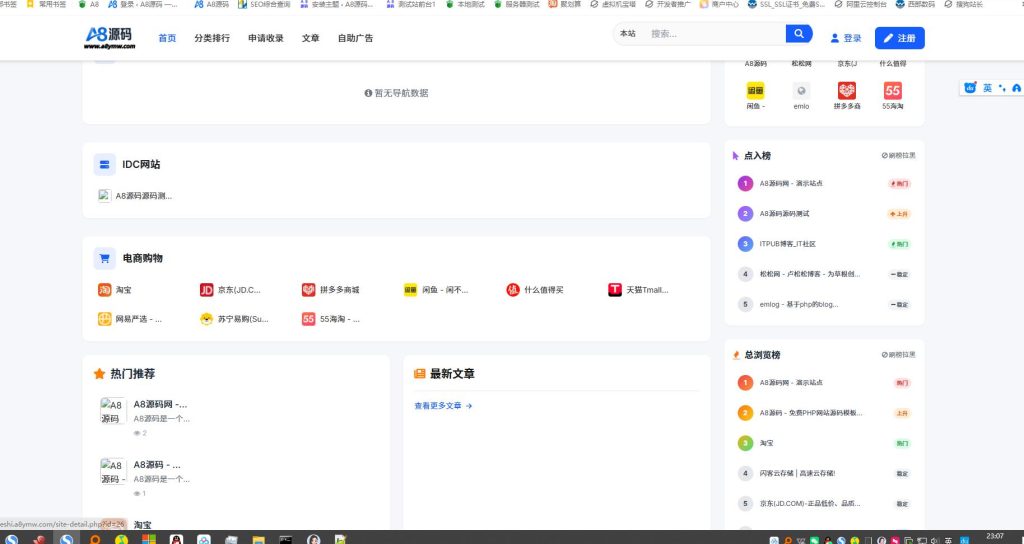Image resolution: width=1024 pixels, height=544 pixels.
Task: Open 京东(JD.C... in the 电商购物 section
Action: (x=230, y=289)
